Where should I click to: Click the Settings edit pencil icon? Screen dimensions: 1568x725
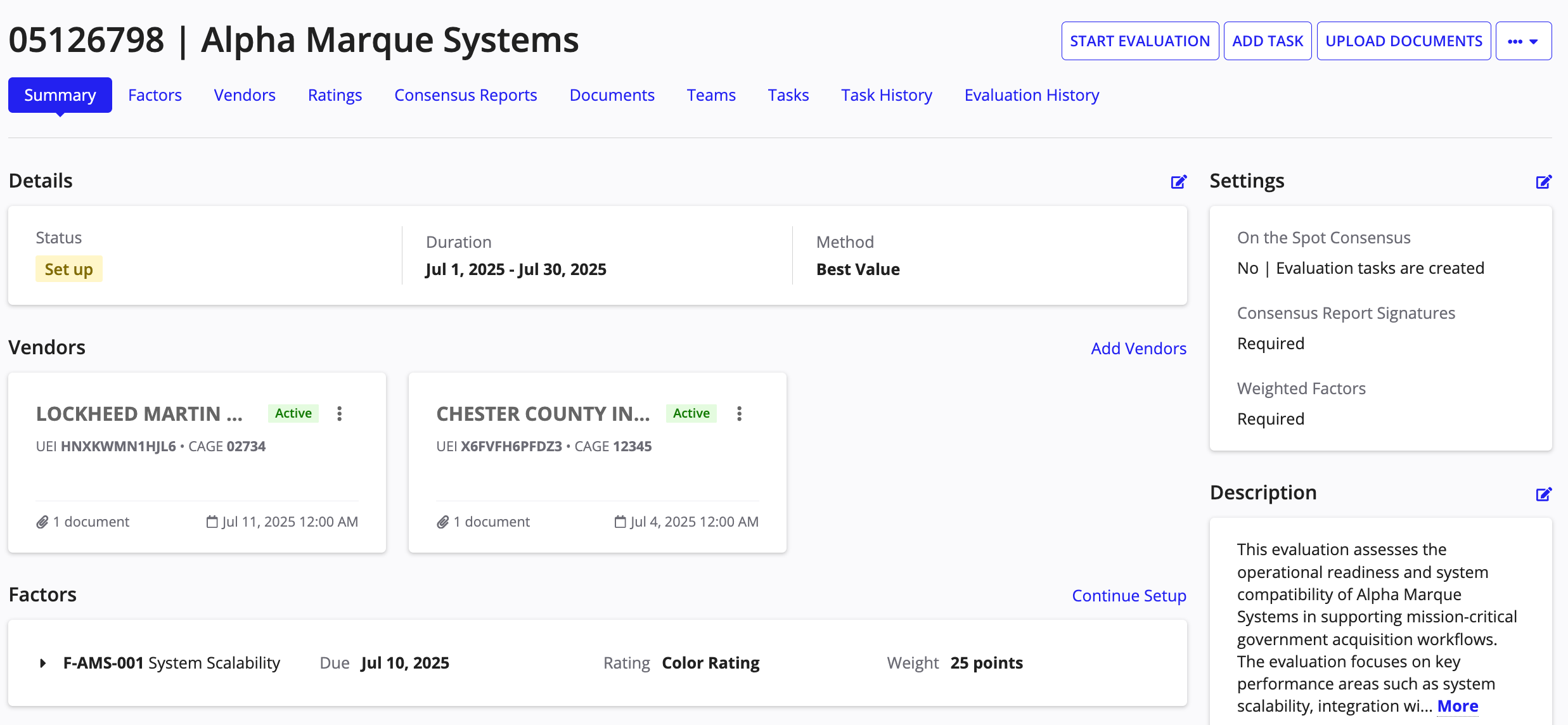[1543, 182]
